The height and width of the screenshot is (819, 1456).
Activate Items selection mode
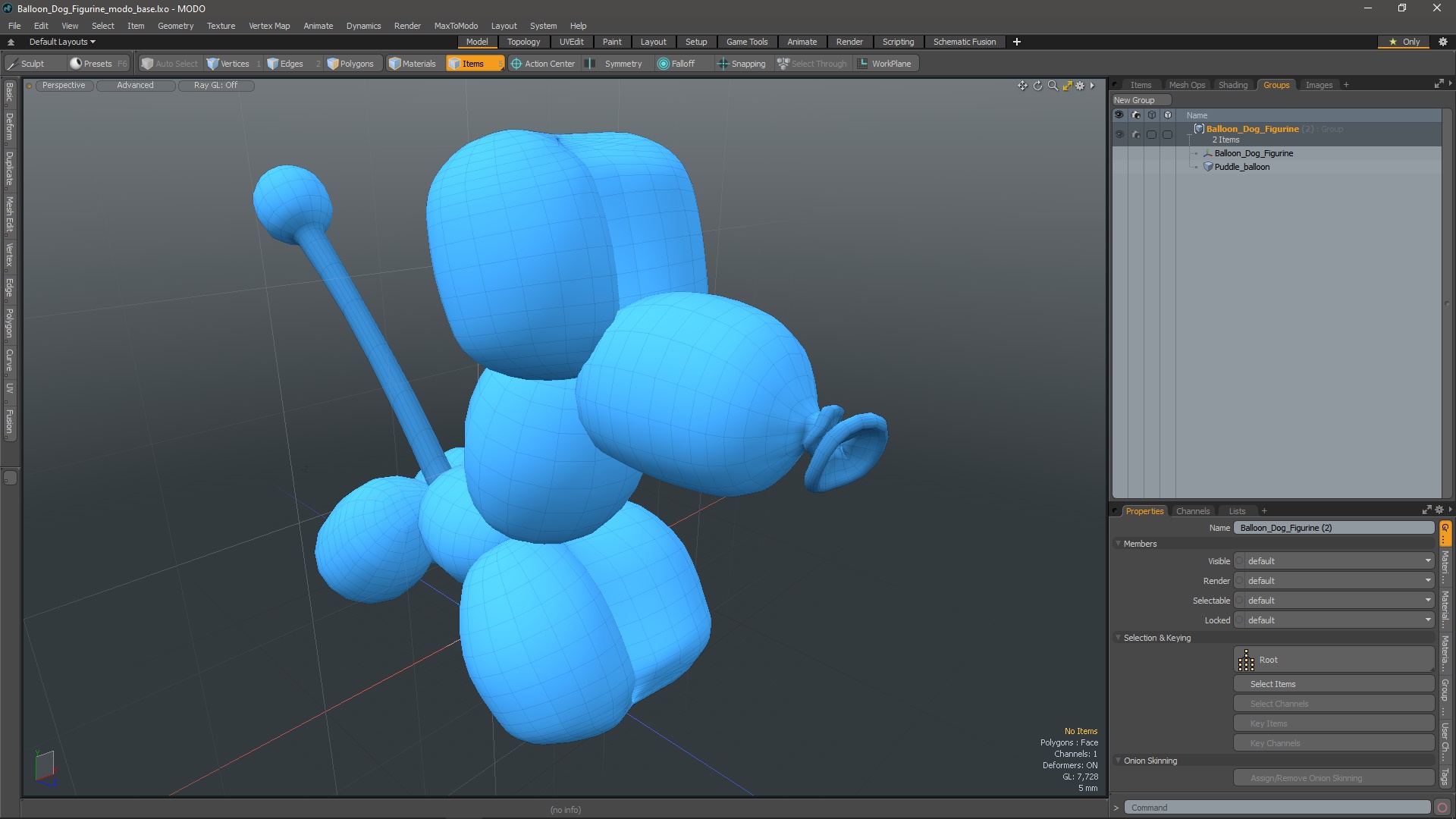(474, 64)
